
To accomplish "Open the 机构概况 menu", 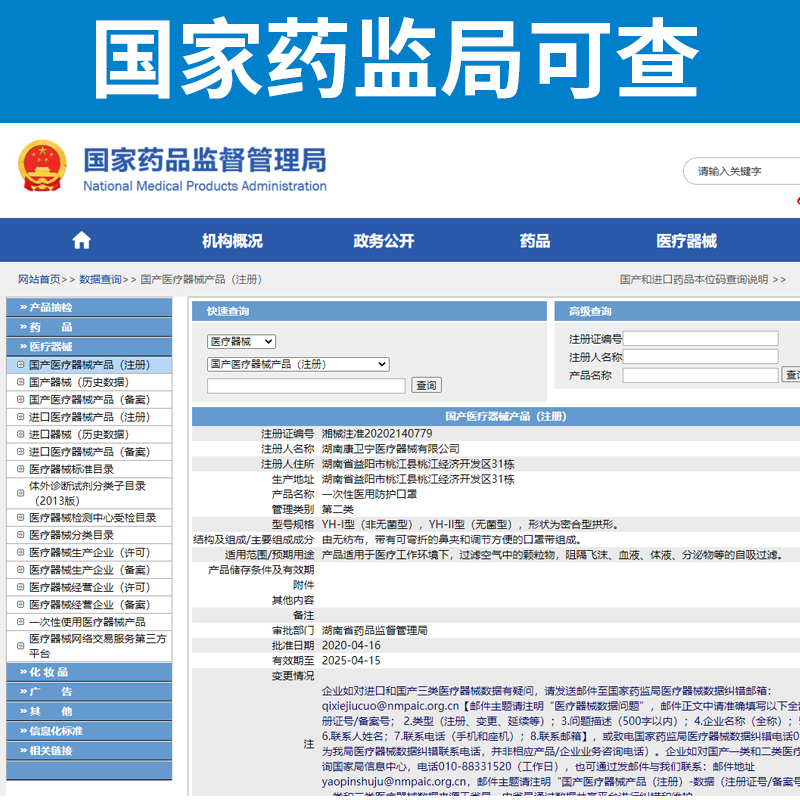I will click(232, 241).
